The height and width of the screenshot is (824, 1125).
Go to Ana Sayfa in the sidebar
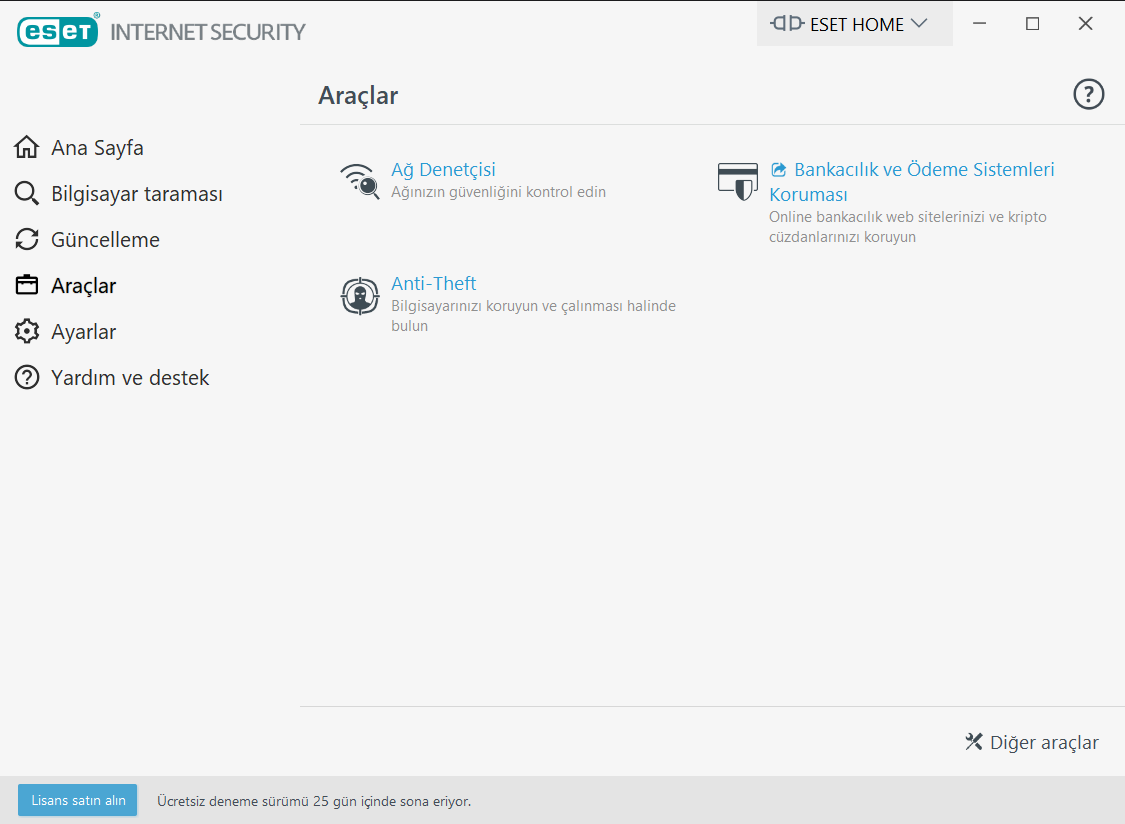[x=97, y=147]
